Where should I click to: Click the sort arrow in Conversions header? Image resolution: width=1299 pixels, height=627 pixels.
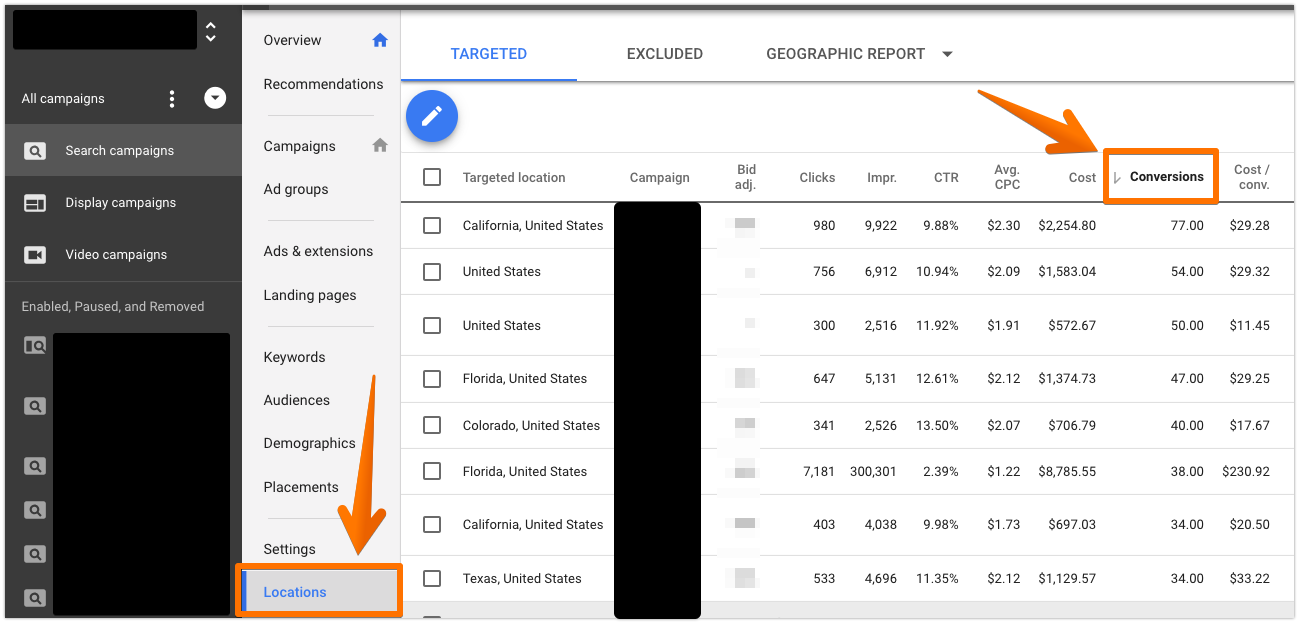pos(1117,178)
